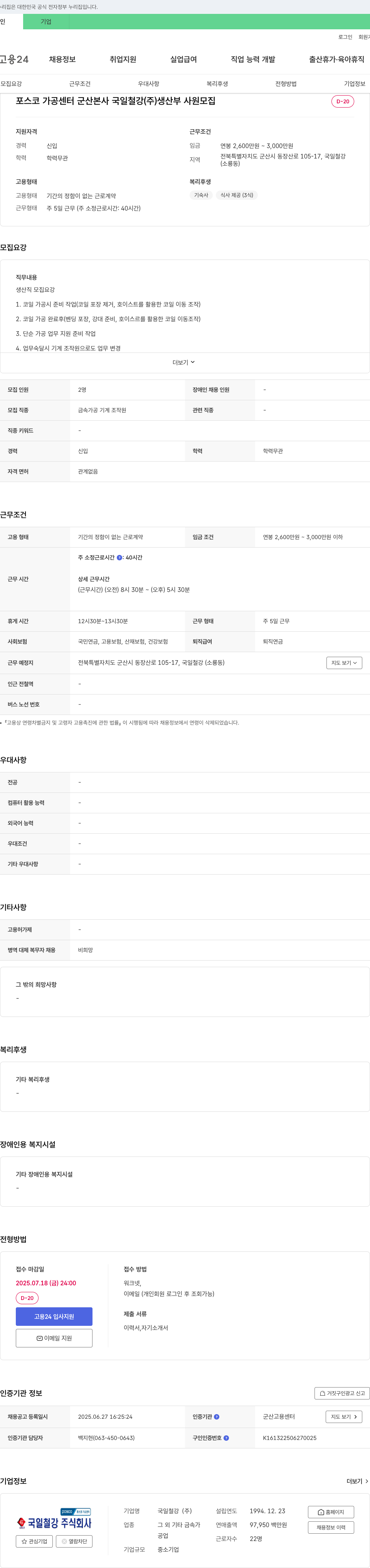This screenshot has width=370, height=1568.
Task: Jump to the 우대사항 section tab
Action: [148, 84]
